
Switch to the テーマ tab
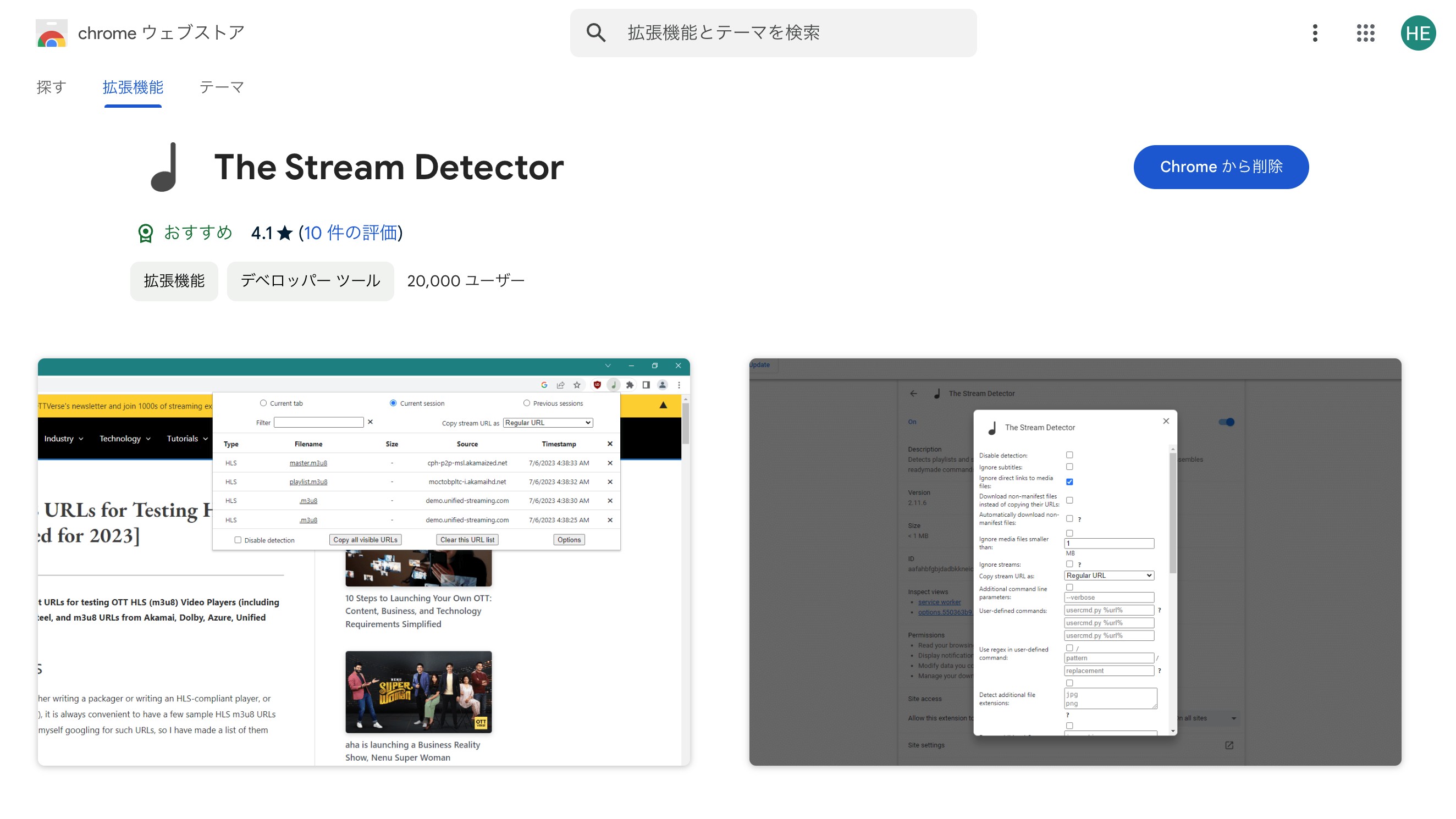coord(222,87)
